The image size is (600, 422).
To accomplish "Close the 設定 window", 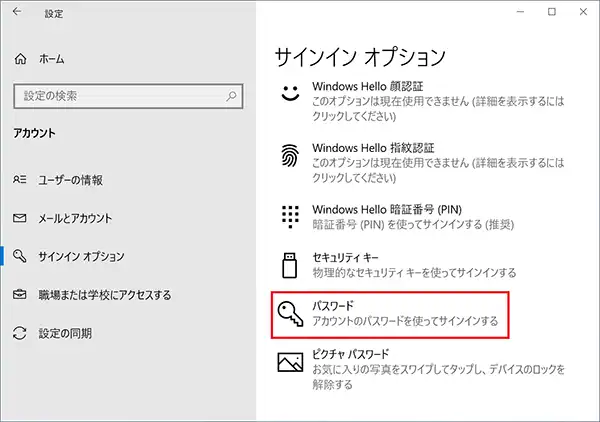I will [x=583, y=12].
